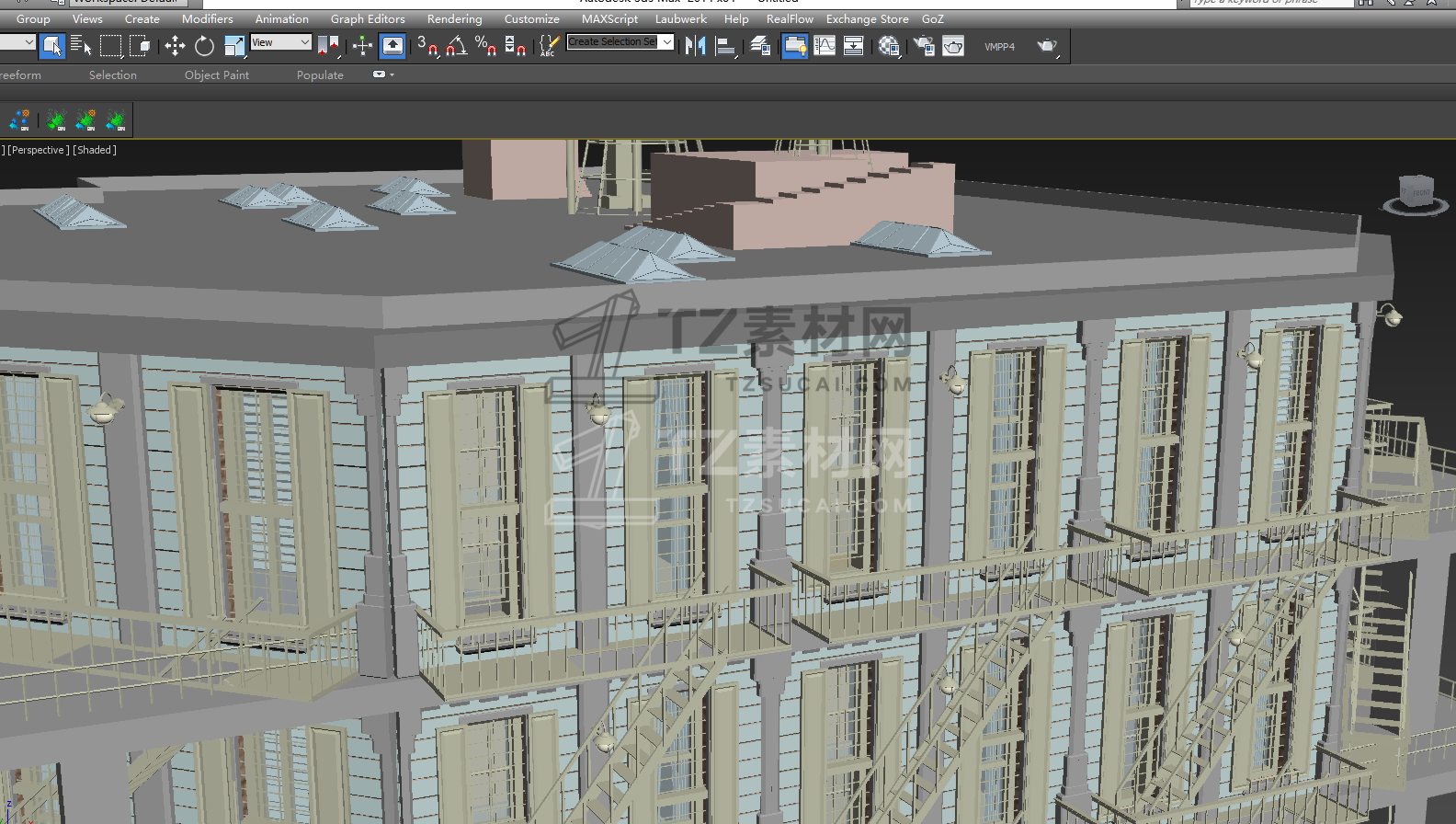This screenshot has height=824, width=1456.
Task: Enable Percent Snap toggle
Action: [485, 45]
